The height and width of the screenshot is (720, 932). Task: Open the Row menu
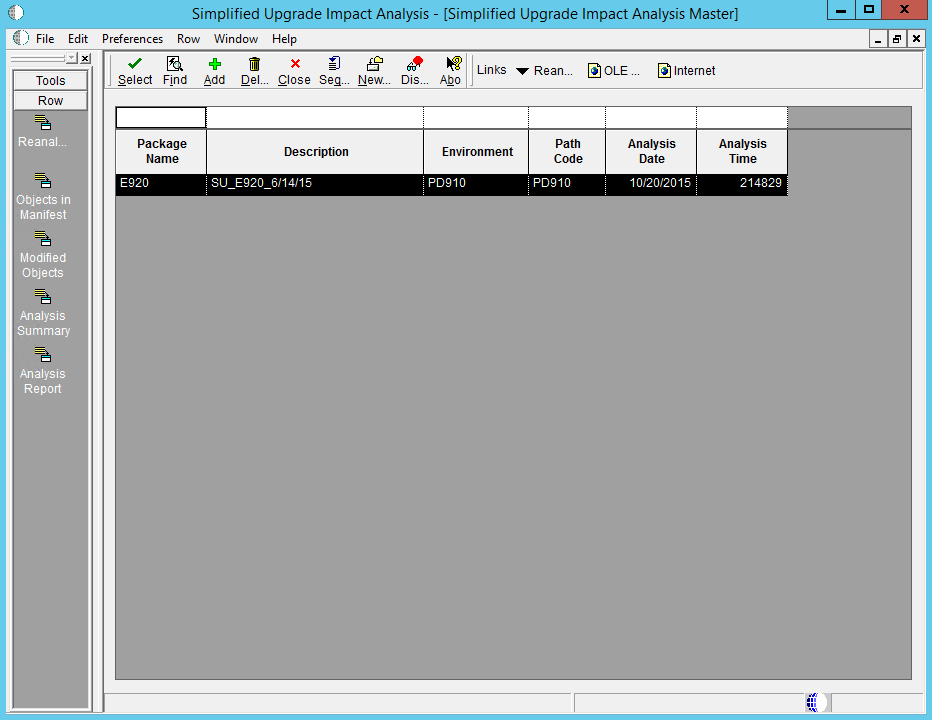tap(188, 39)
